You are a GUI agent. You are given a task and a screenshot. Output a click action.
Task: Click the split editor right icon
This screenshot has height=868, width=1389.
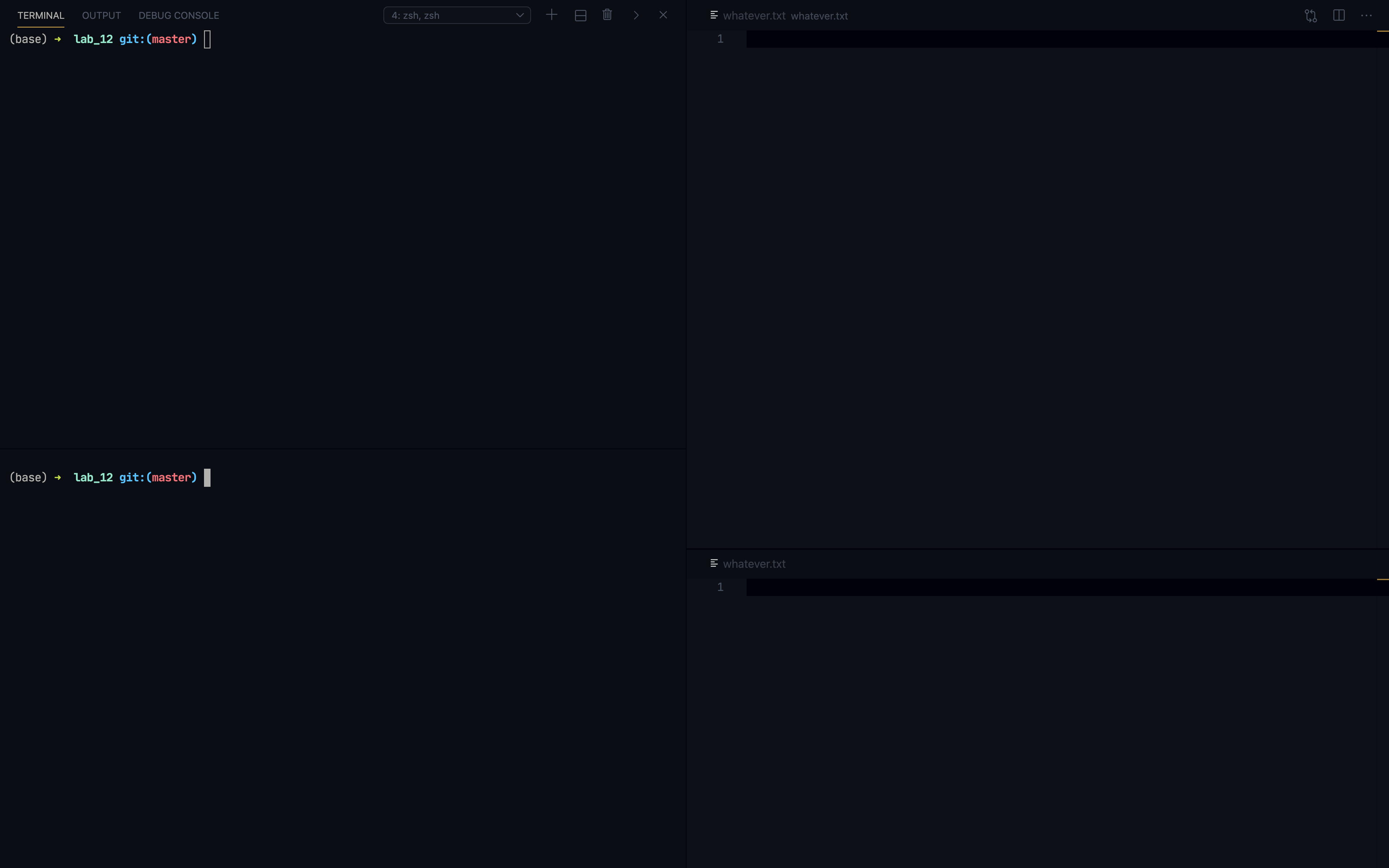pyautogui.click(x=1338, y=16)
